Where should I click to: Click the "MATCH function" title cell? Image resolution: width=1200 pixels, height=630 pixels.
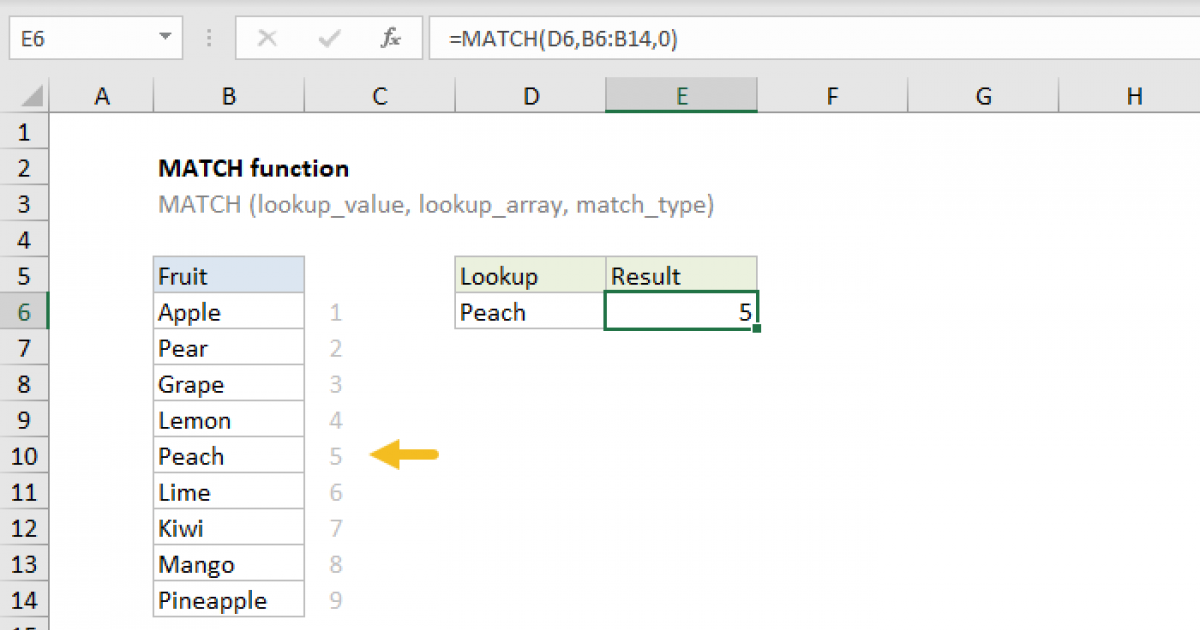point(254,168)
